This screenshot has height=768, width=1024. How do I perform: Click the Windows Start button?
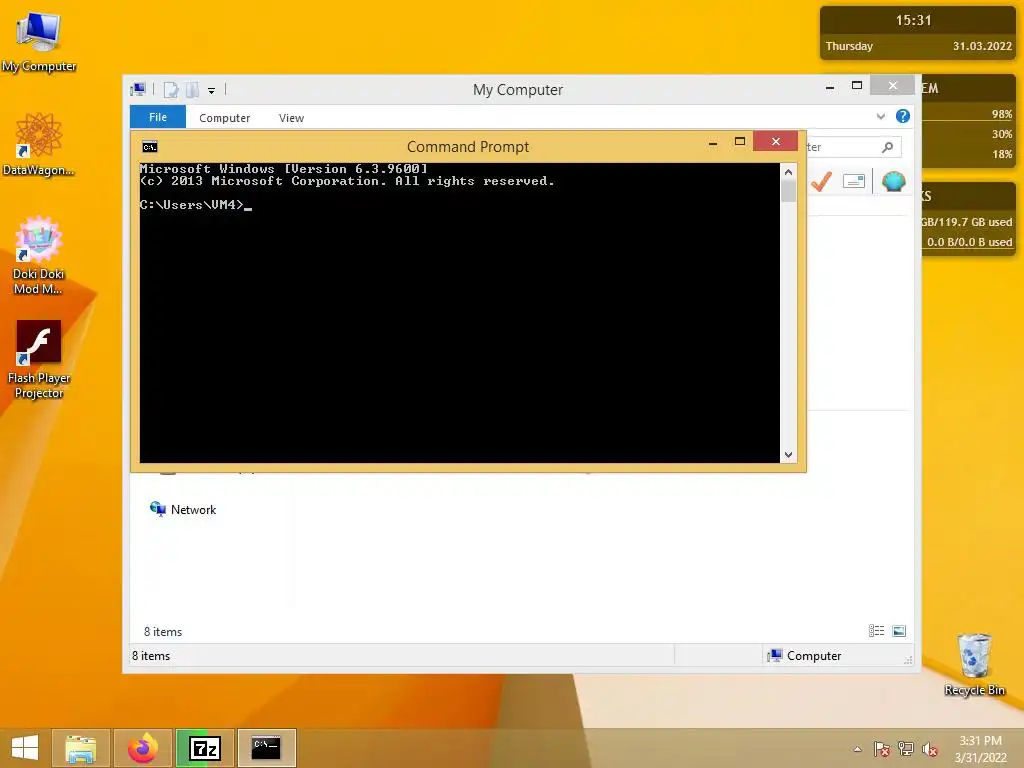click(x=25, y=748)
